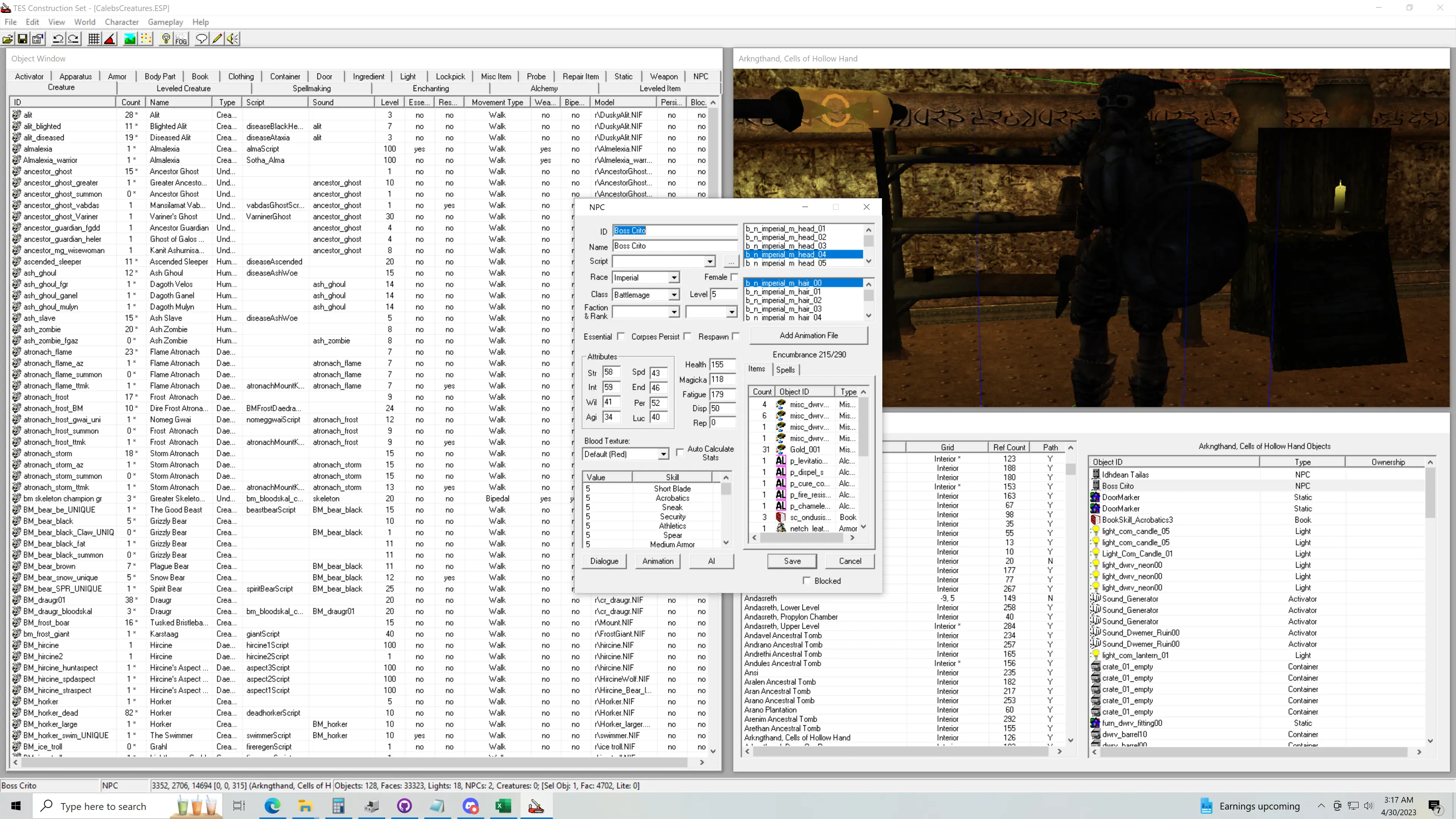1456x819 pixels.
Task: Open the Calculator from the taskbar
Action: pyautogui.click(x=338, y=806)
